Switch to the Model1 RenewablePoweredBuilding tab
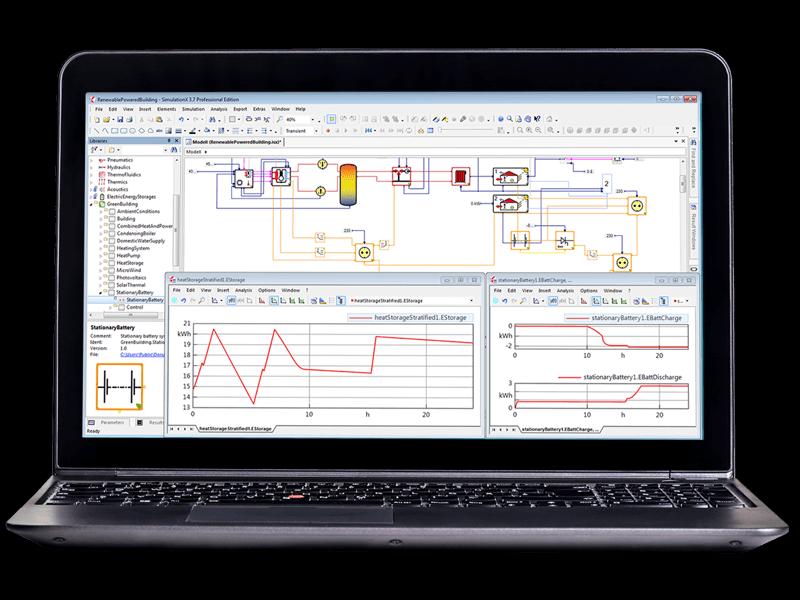The width and height of the screenshot is (800, 600). point(234,142)
